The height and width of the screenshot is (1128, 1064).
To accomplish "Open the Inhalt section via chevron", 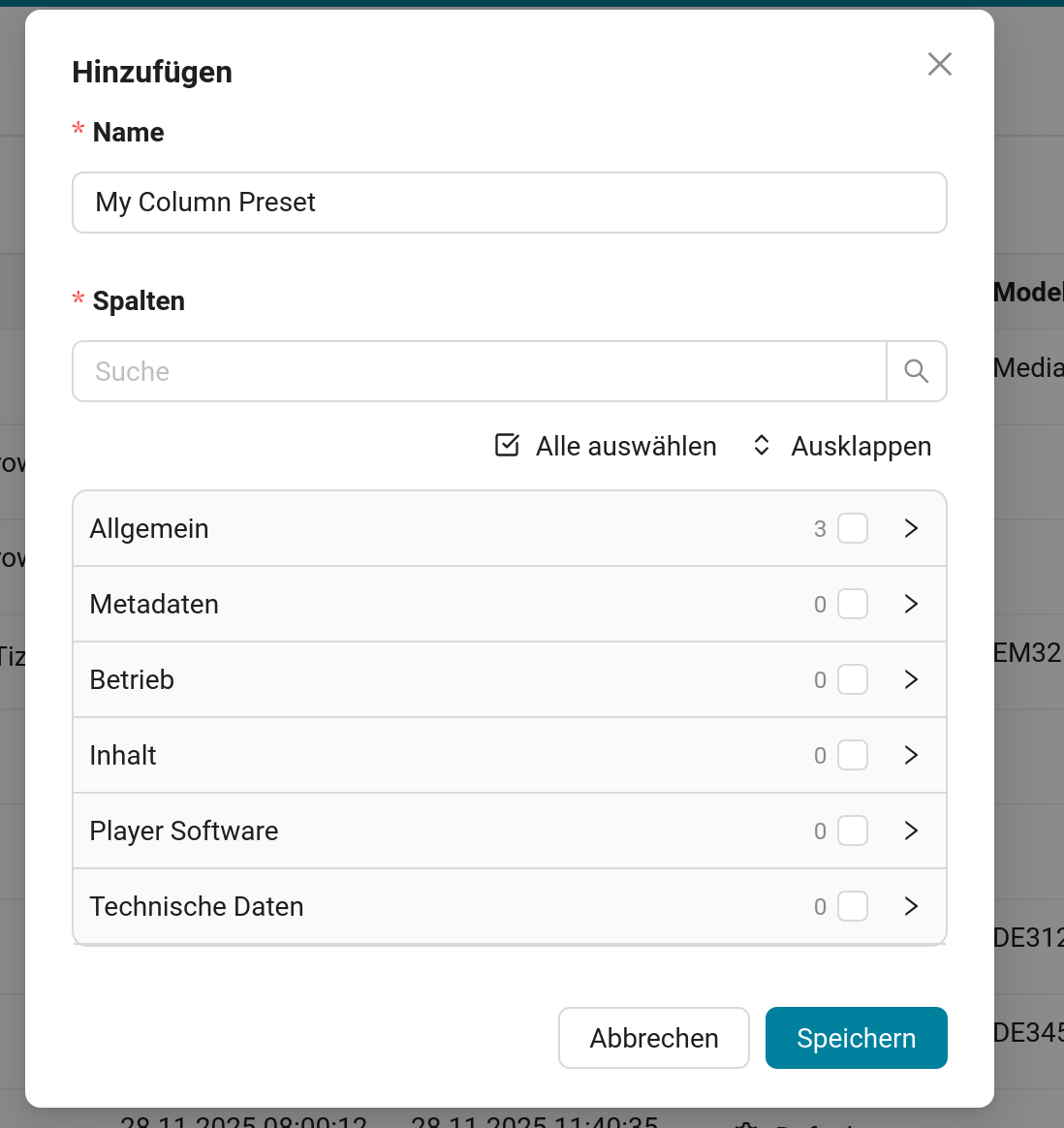I will (x=911, y=755).
